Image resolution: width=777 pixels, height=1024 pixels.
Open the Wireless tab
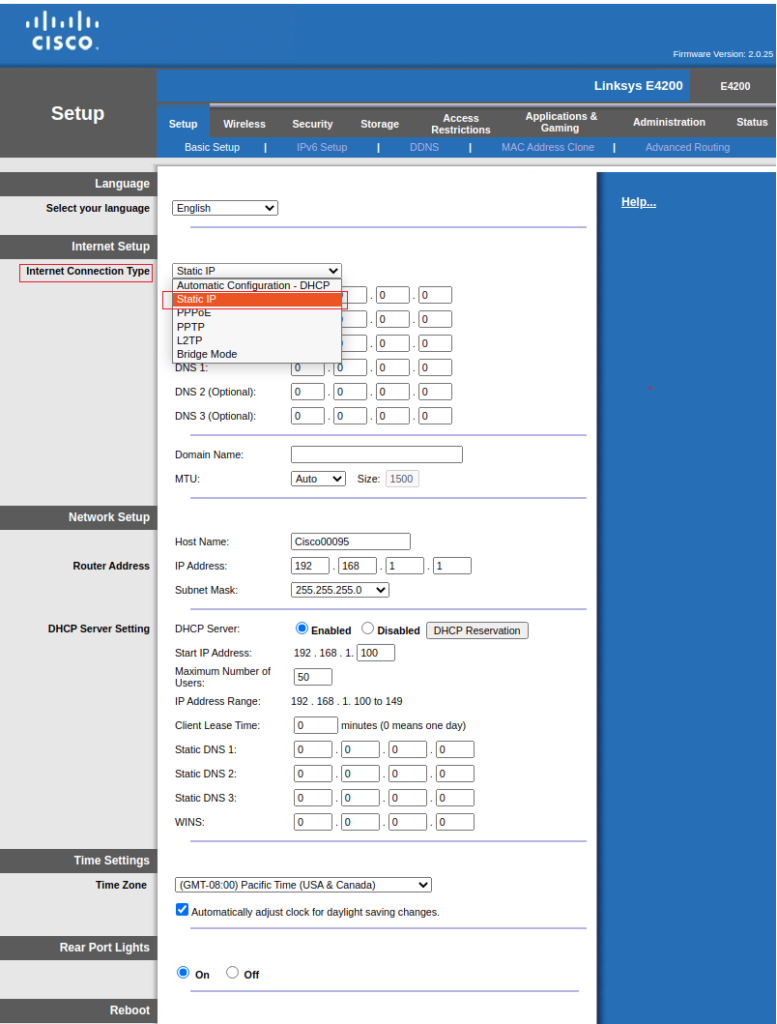pos(244,124)
